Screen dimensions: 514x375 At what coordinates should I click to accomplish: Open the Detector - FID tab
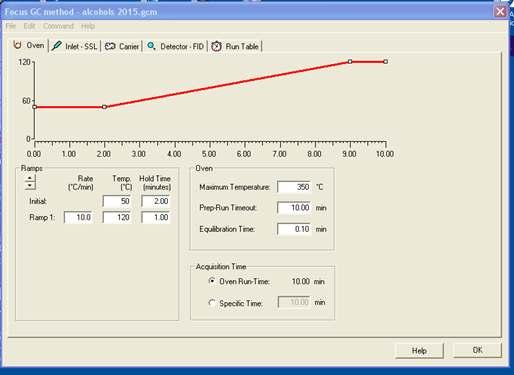click(x=176, y=46)
